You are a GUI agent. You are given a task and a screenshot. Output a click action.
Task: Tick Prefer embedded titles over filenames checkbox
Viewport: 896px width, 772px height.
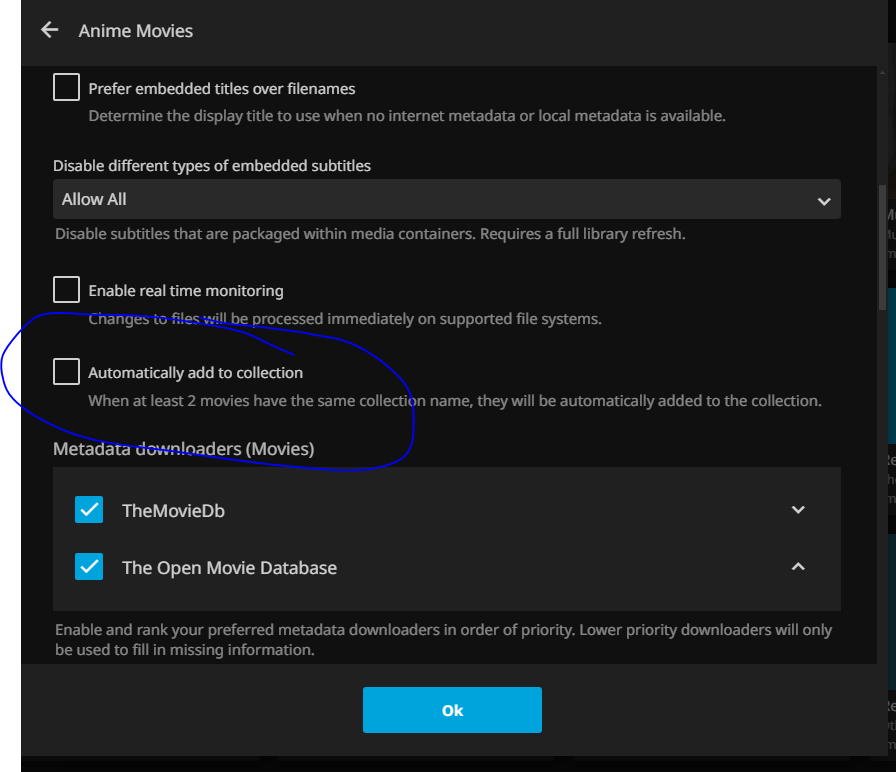pyautogui.click(x=66, y=88)
